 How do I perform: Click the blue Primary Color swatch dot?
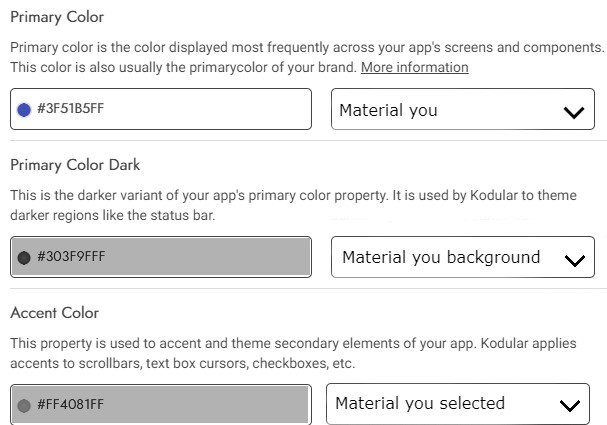click(x=24, y=110)
